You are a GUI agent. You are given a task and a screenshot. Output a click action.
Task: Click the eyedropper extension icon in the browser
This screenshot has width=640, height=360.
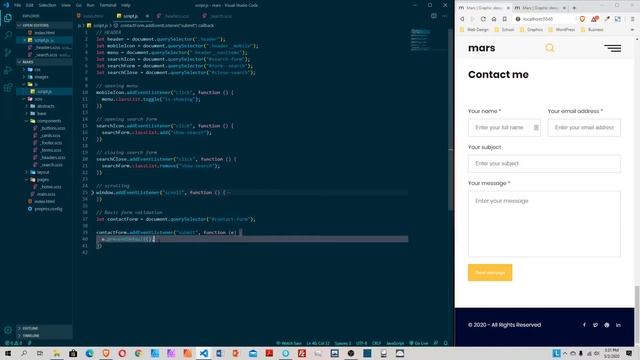point(607,19)
